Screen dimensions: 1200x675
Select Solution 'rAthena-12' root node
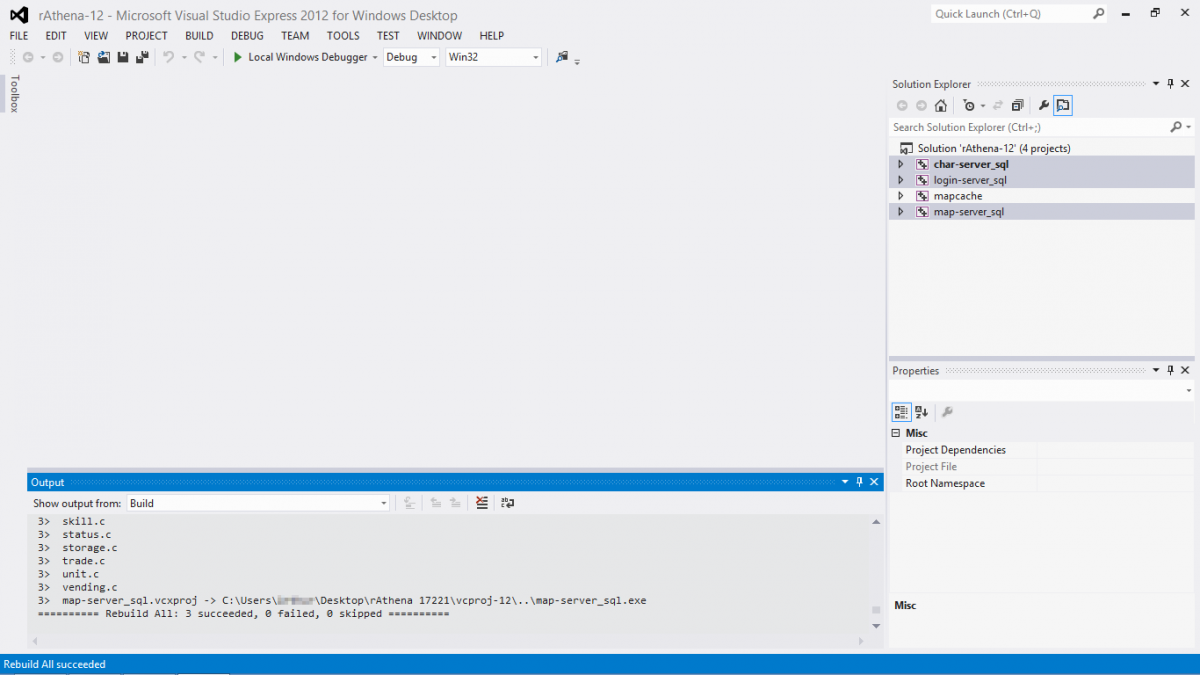tap(994, 148)
